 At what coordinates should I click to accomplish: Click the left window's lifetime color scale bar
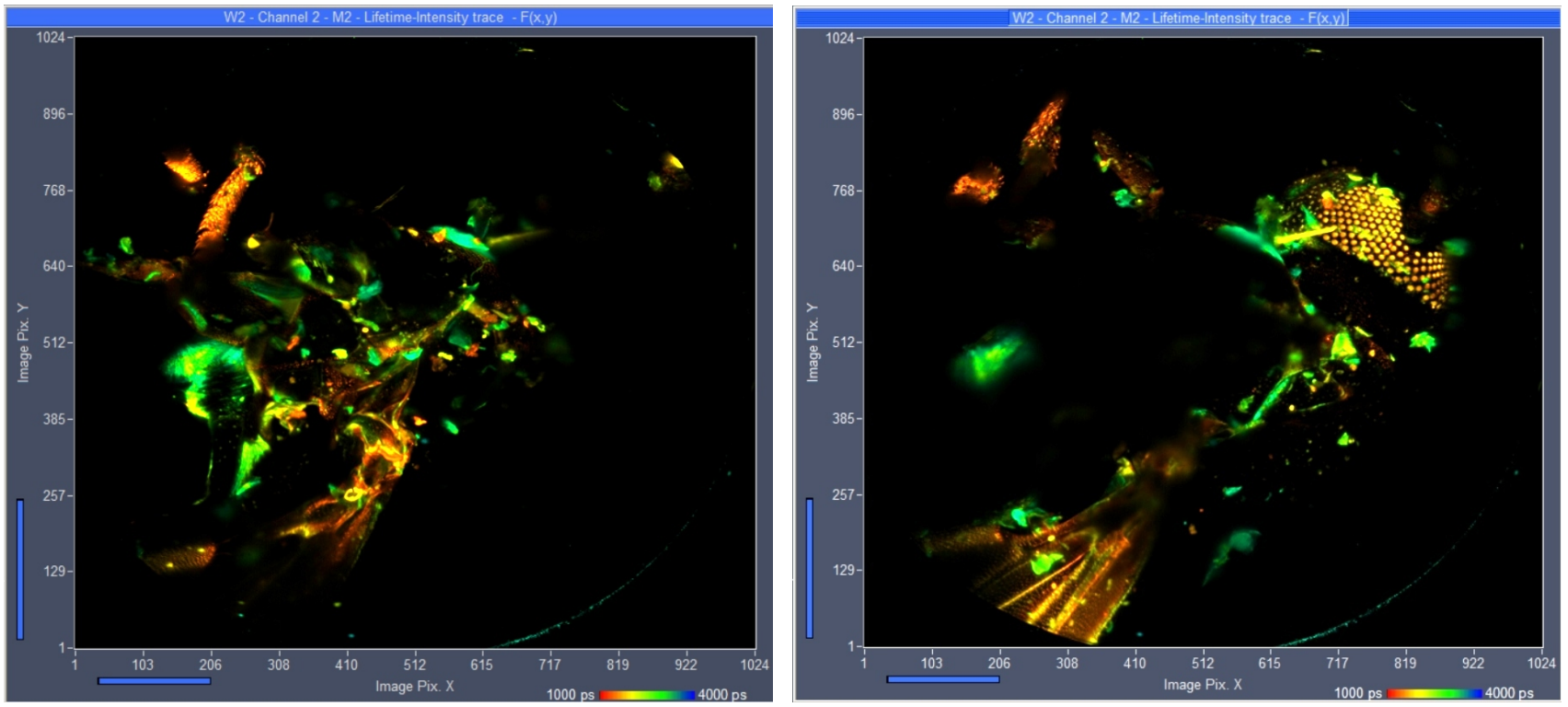pyautogui.click(x=647, y=695)
